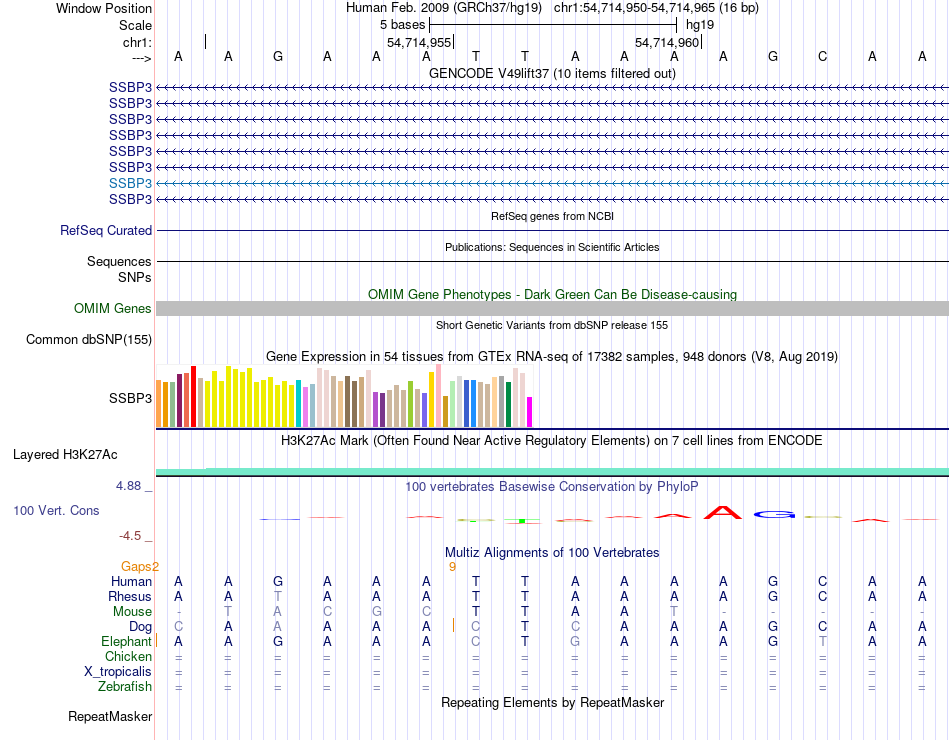The image size is (950, 740).
Task: Select the Mouse species label
Action: (x=132, y=612)
